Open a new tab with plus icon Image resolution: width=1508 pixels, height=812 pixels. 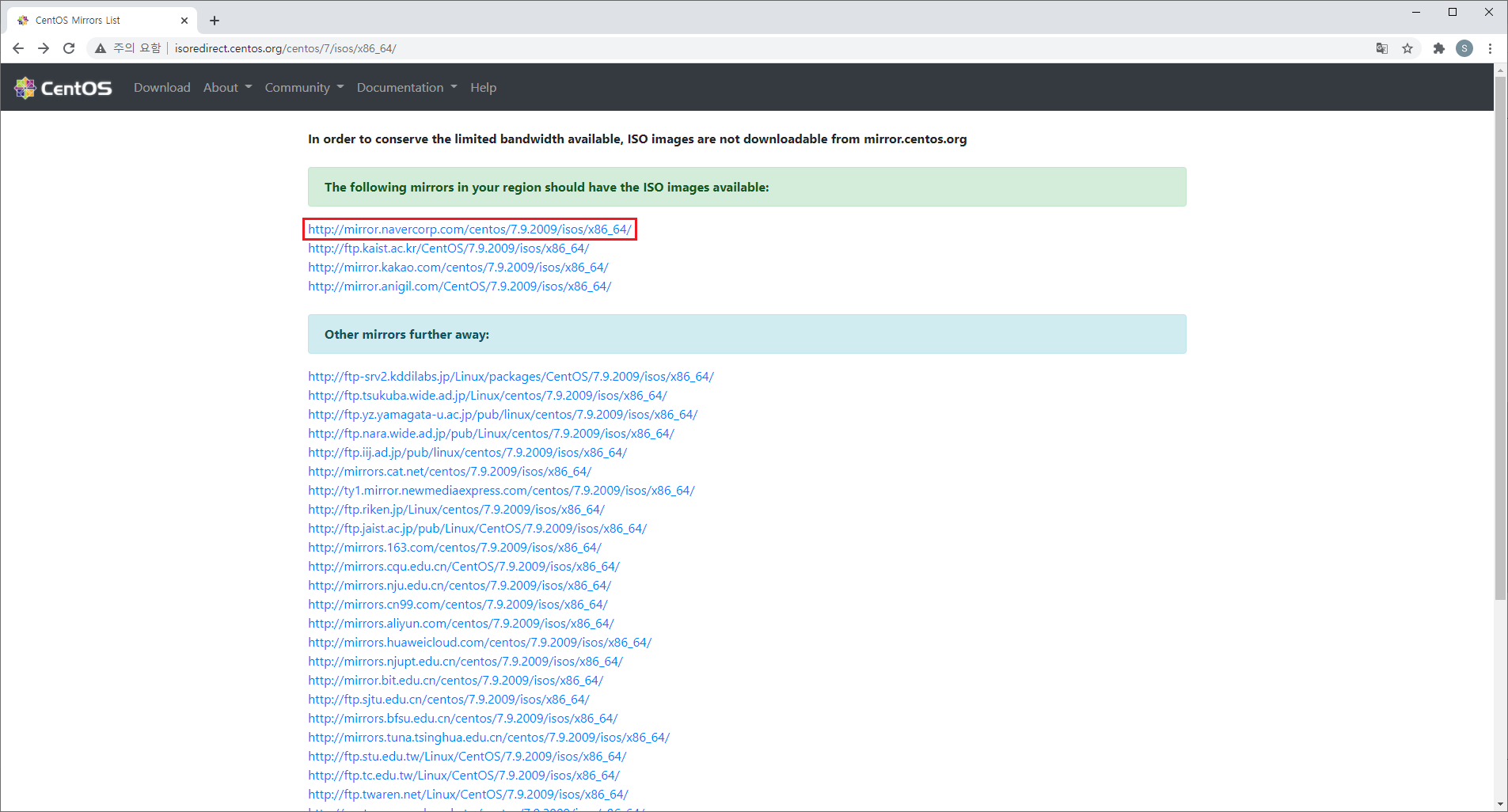tap(215, 21)
